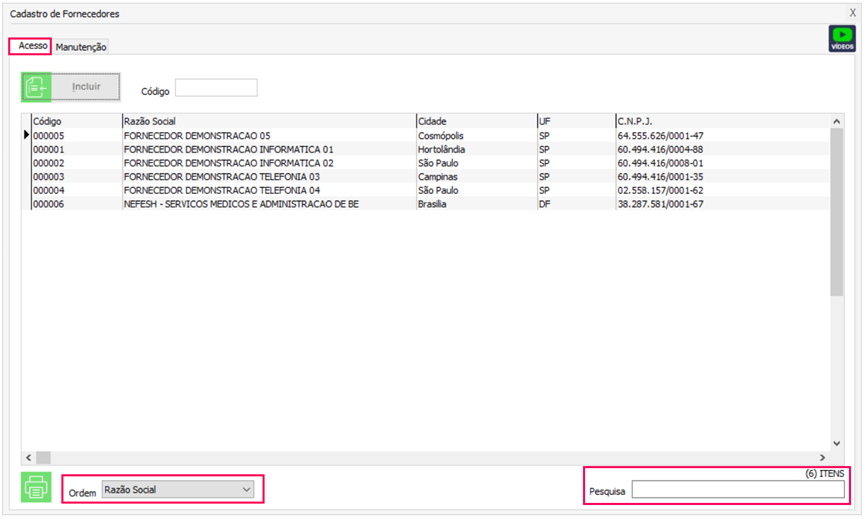Click the C.N.P.J. column header
866x520 pixels.
pos(720,121)
